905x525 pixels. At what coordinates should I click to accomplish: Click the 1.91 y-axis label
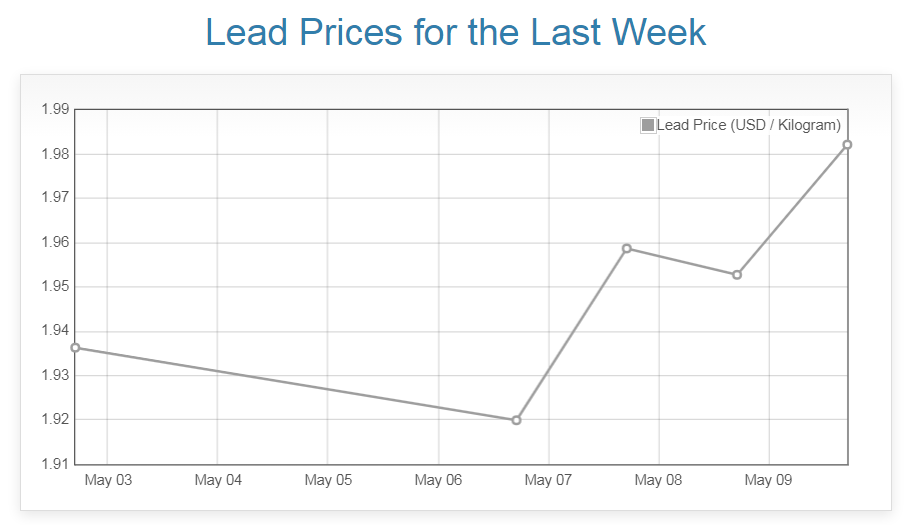[x=54, y=464]
